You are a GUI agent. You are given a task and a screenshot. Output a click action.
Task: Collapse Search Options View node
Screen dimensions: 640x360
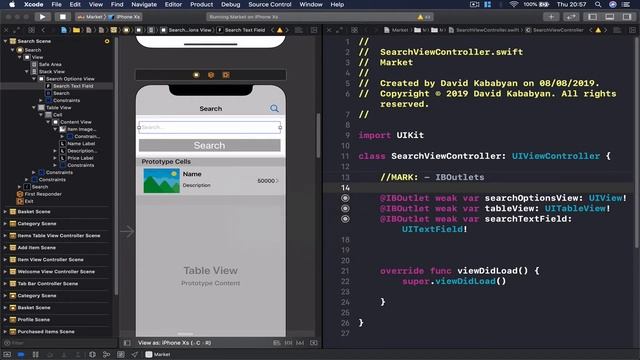[34, 79]
